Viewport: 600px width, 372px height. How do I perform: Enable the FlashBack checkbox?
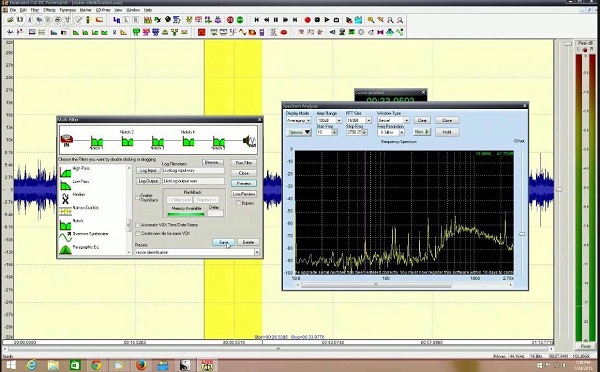[x=138, y=197]
